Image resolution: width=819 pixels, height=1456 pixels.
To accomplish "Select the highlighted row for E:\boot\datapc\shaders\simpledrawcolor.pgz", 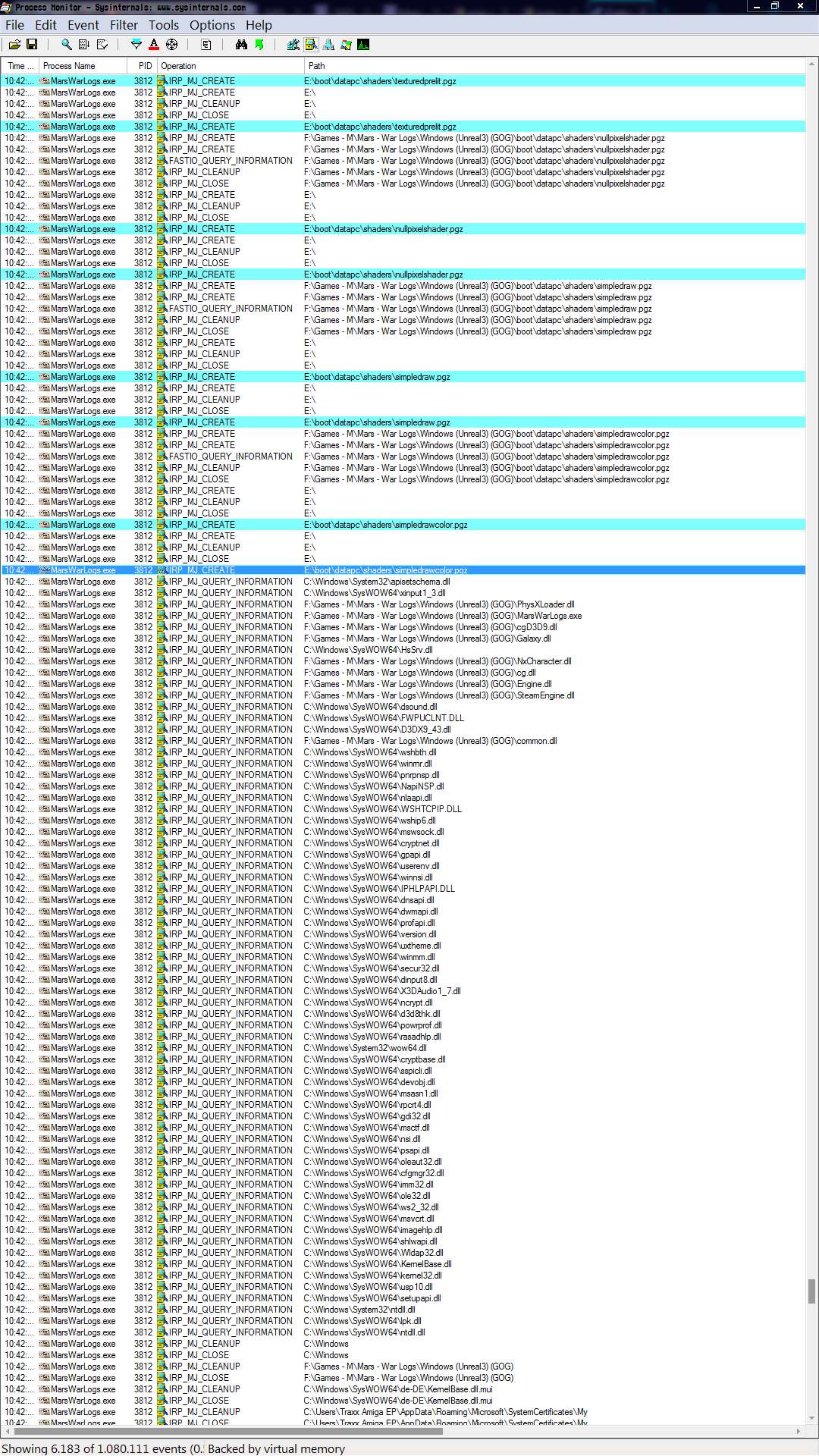I will point(403,570).
